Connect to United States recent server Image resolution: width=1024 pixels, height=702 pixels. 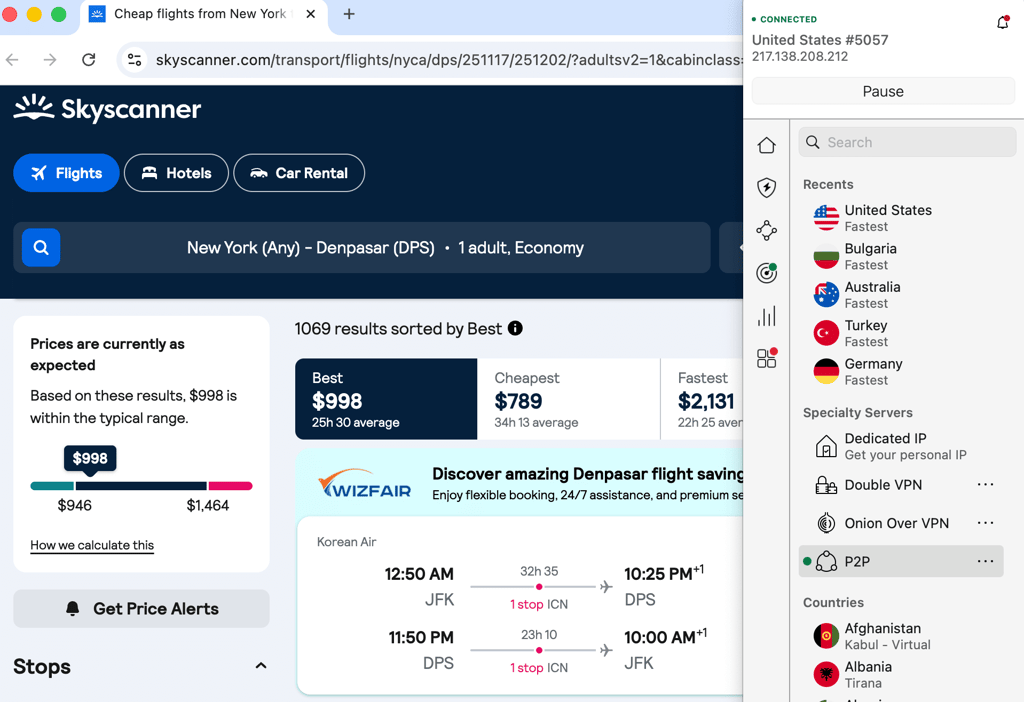[x=901, y=218]
